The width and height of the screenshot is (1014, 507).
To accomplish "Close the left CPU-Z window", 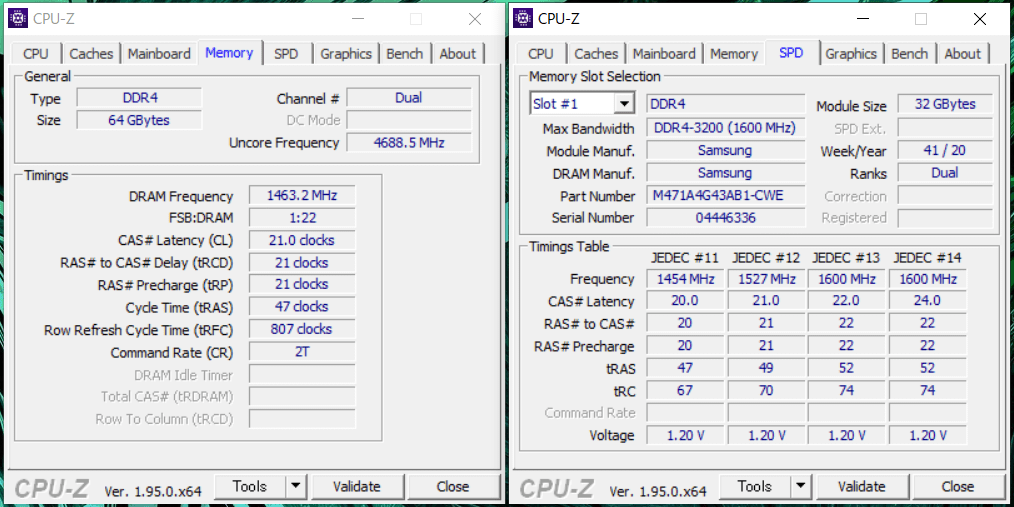I will point(475,19).
